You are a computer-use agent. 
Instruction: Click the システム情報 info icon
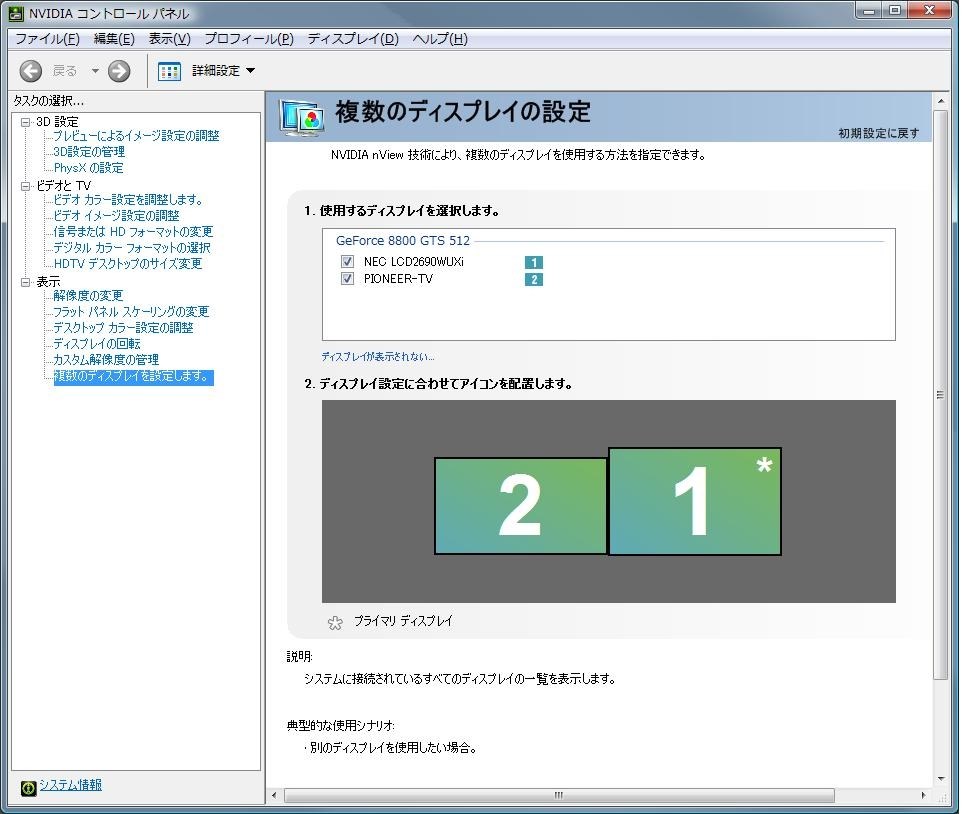tap(28, 787)
